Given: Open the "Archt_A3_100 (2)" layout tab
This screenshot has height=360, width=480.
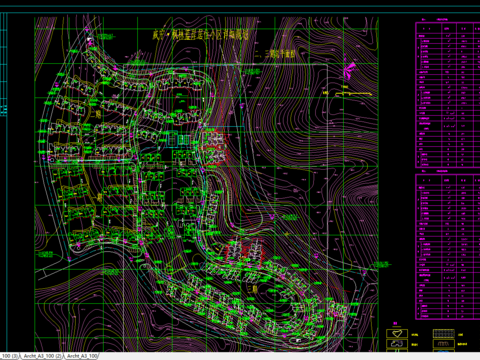Looking at the screenshot, I should (x=41, y=356).
